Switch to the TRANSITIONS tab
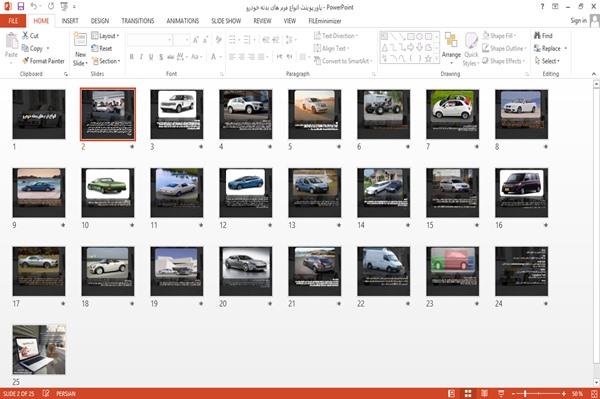Viewport: 600px width, 399px height. [x=138, y=21]
